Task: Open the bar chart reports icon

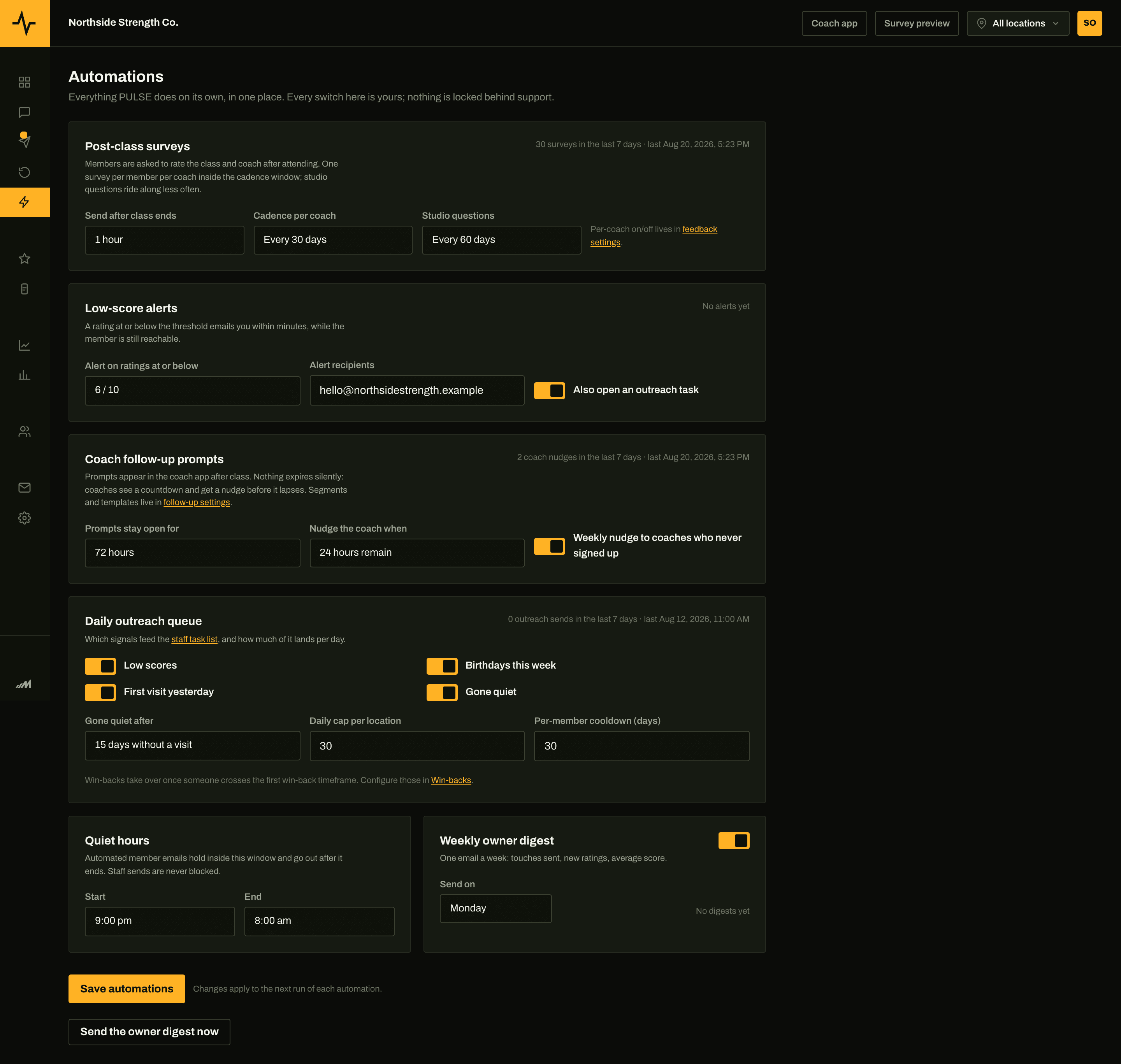Action: pyautogui.click(x=25, y=376)
